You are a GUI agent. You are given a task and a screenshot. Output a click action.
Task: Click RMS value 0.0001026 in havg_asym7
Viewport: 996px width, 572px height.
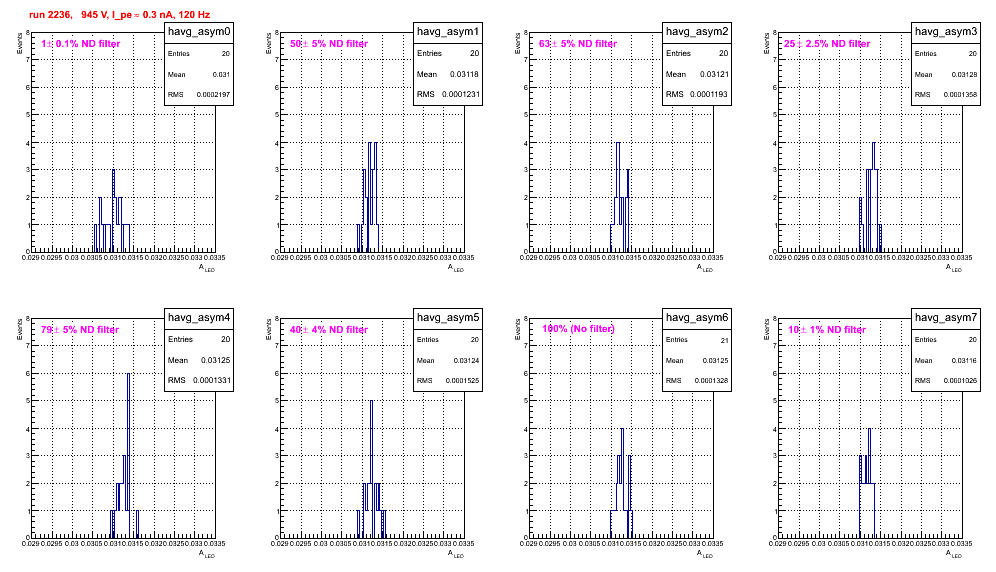tap(960, 381)
